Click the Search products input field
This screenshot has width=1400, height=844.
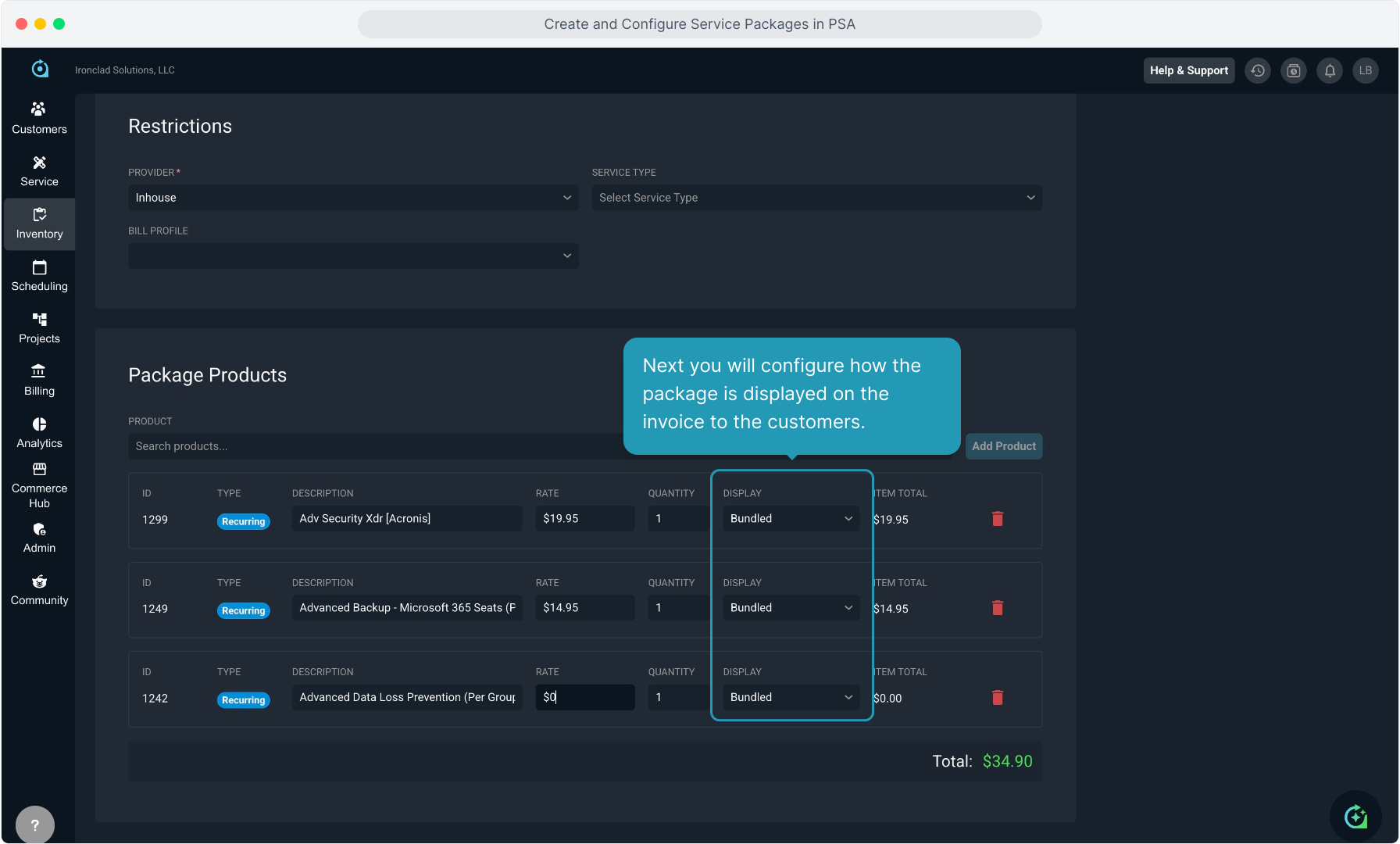[x=375, y=446]
